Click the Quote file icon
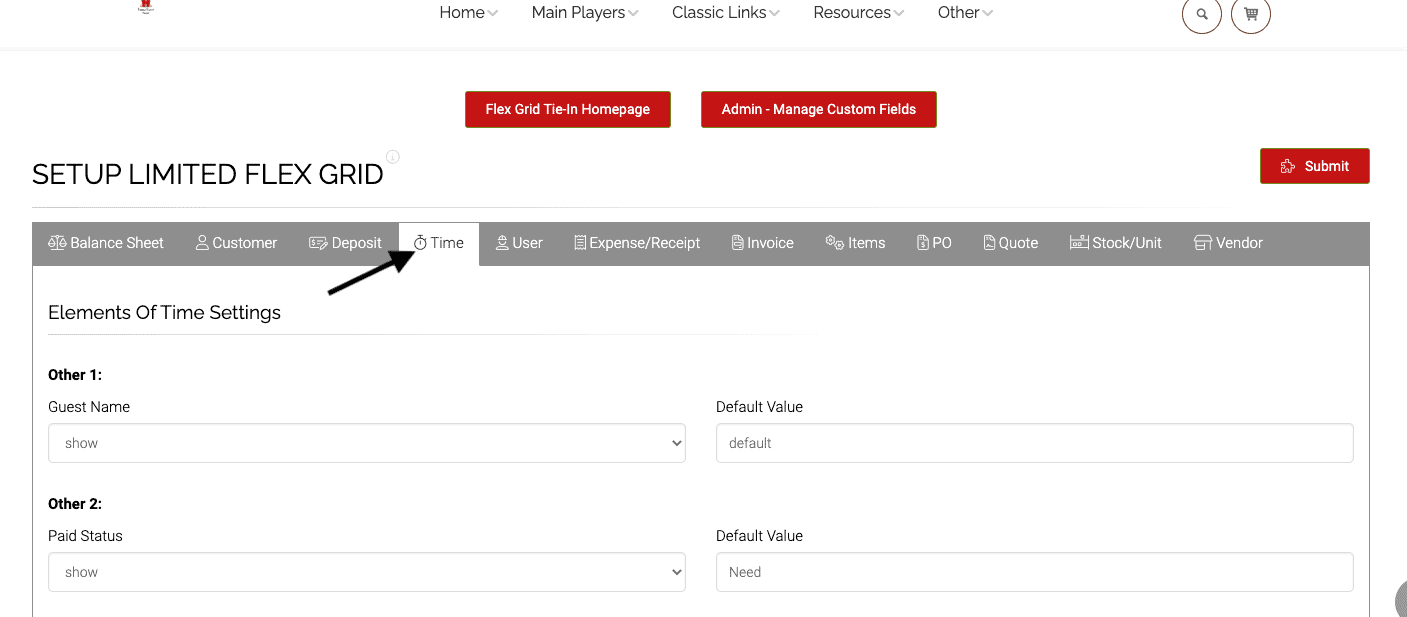The width and height of the screenshot is (1407, 617). pos(989,243)
